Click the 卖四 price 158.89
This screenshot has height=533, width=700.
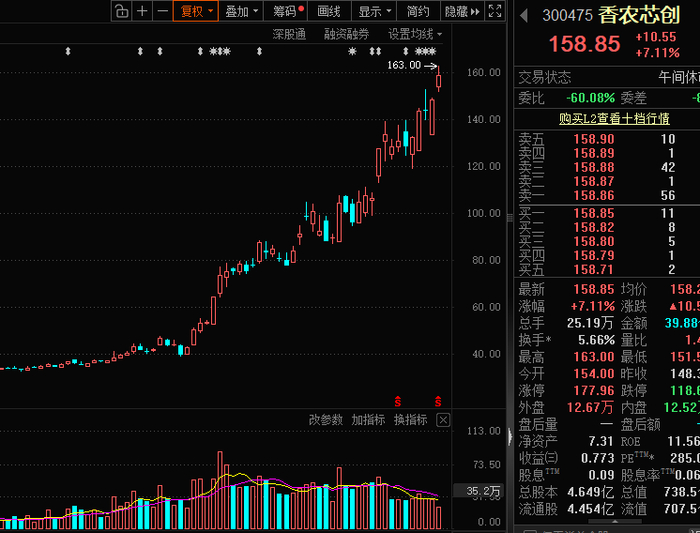tap(594, 153)
